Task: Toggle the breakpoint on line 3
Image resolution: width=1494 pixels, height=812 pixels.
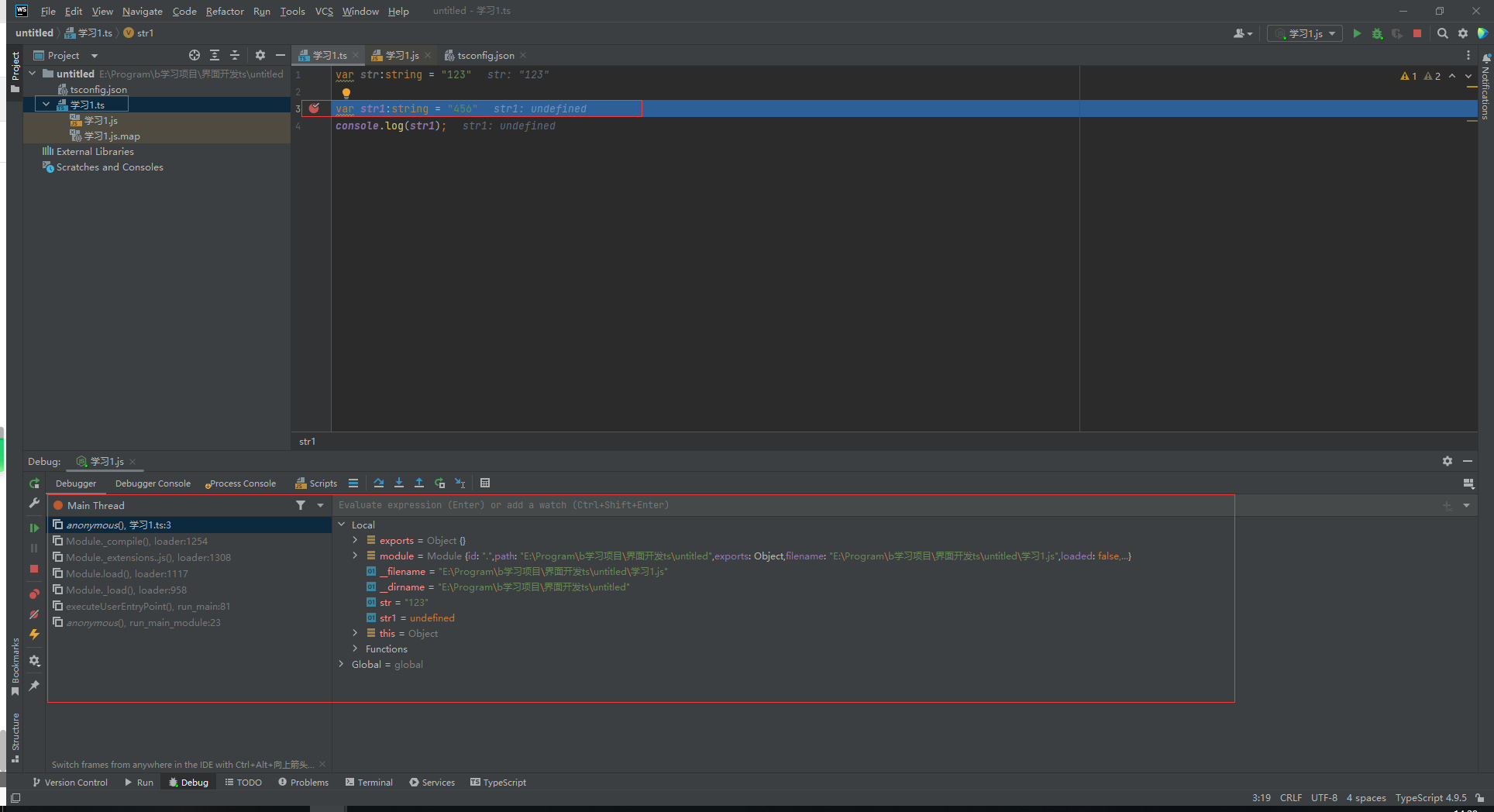Action: [x=314, y=108]
